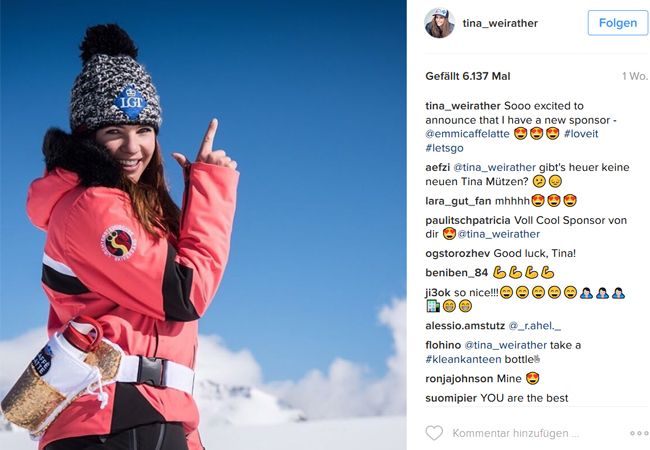The width and height of the screenshot is (650, 450).
Task: Open suomipier commenter profile
Action: click(x=451, y=398)
